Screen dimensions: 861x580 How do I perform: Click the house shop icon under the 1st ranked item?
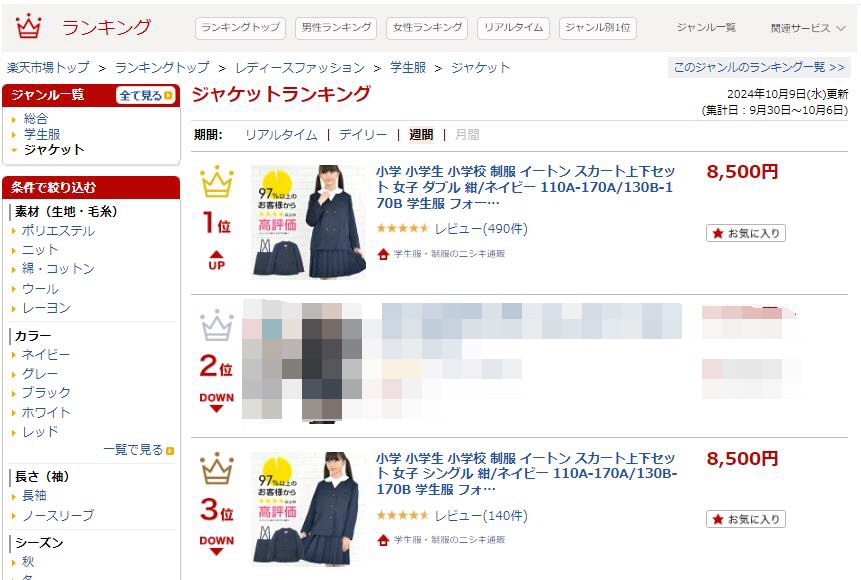[383, 254]
